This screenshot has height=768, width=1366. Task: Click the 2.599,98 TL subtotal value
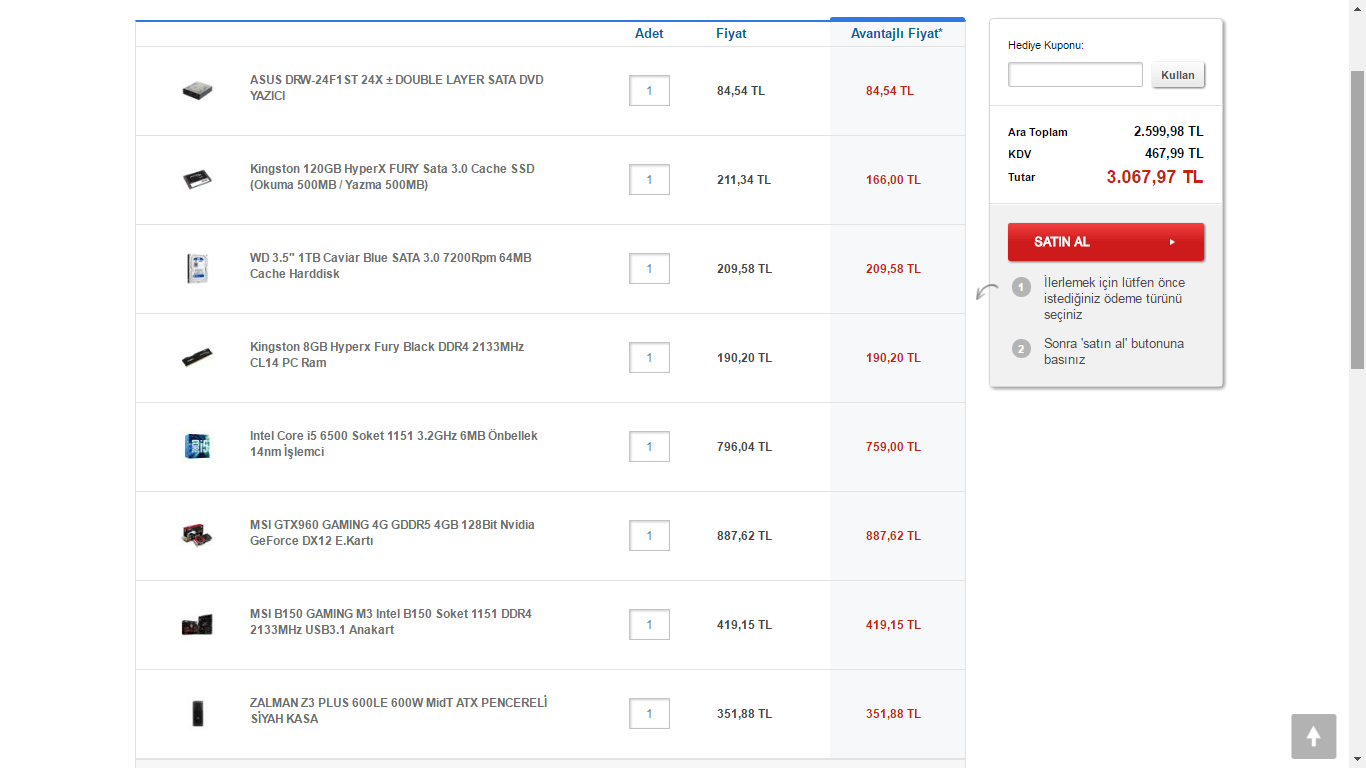point(1168,132)
